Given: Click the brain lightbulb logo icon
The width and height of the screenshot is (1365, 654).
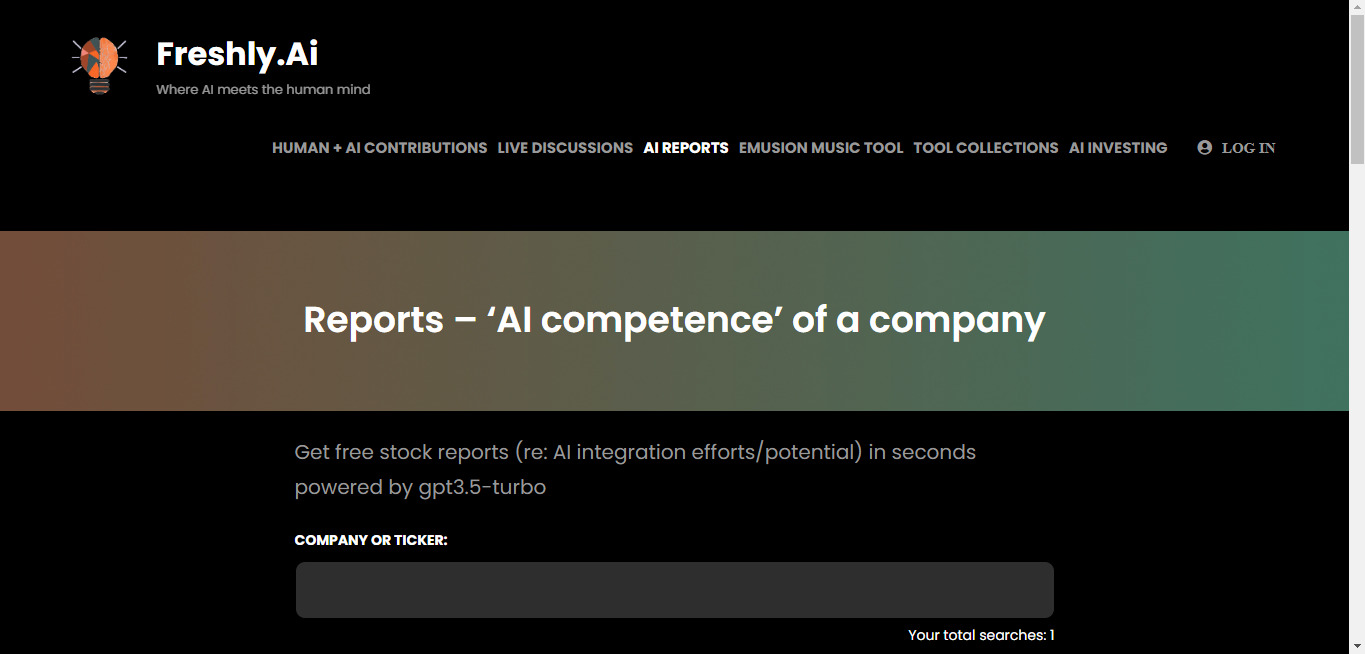Looking at the screenshot, I should click(x=99, y=65).
